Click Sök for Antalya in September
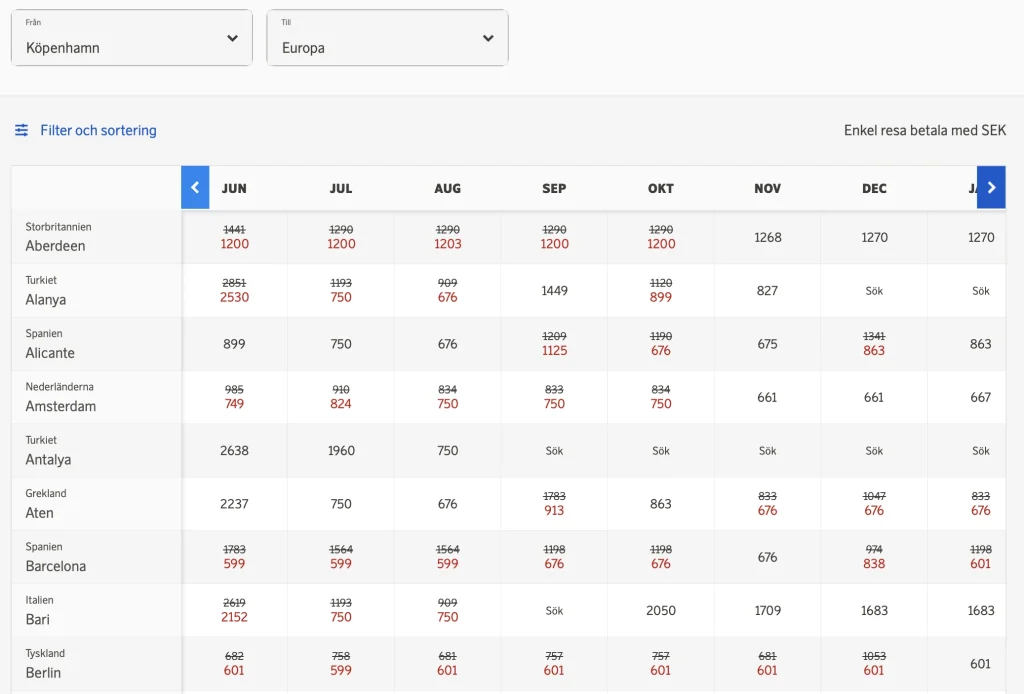The height and width of the screenshot is (694, 1024). 554,451
